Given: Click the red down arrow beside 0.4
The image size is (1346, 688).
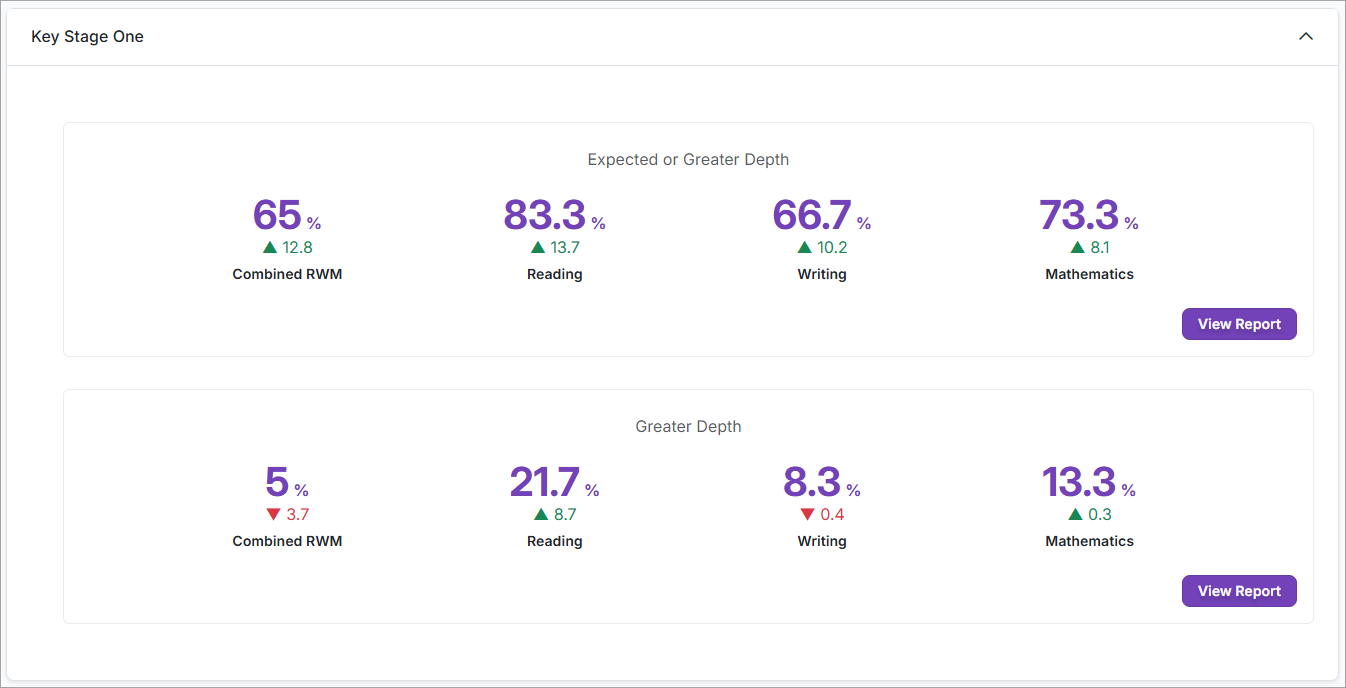Looking at the screenshot, I should click(x=807, y=515).
